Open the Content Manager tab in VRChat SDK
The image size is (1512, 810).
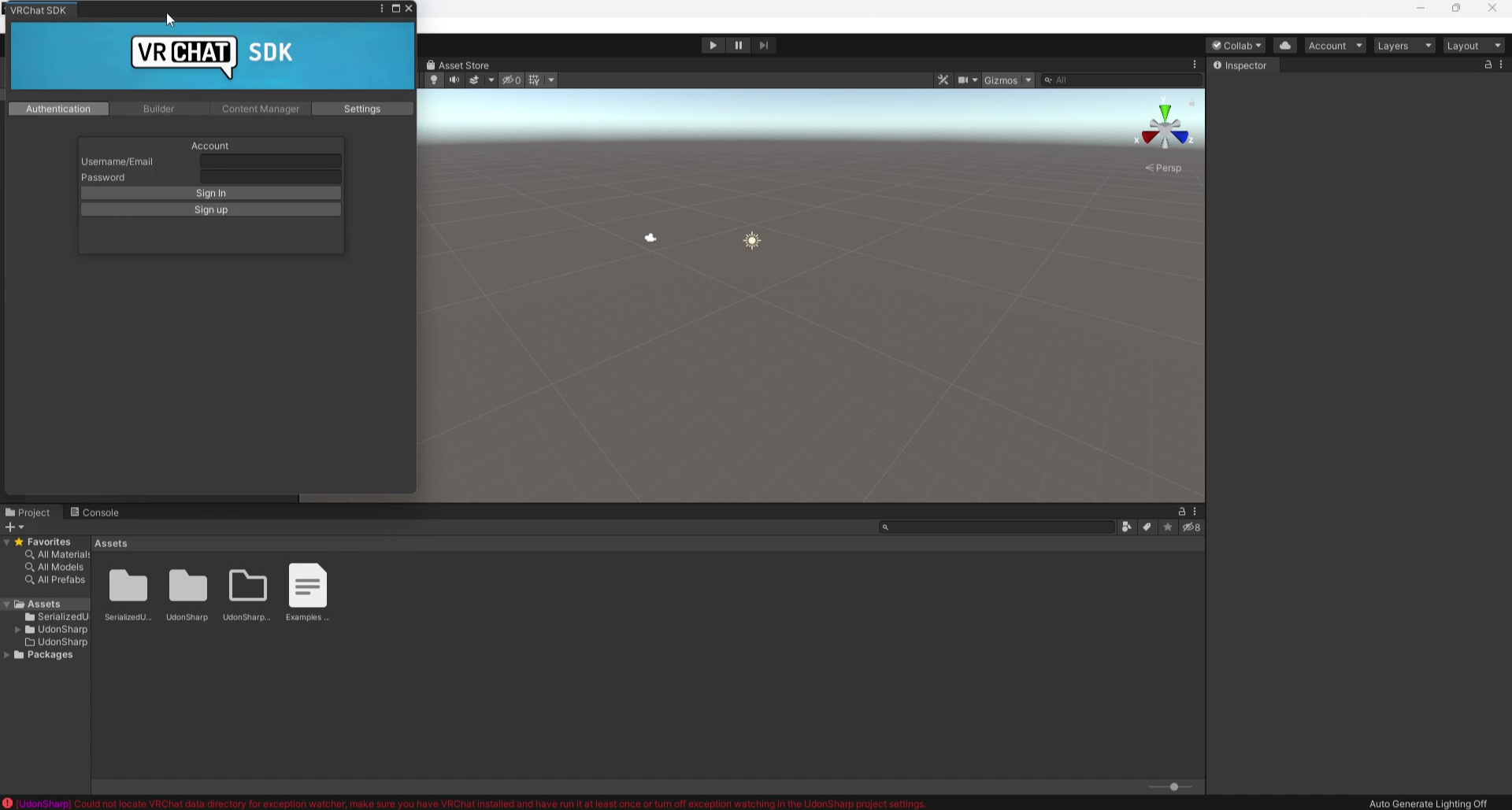(x=261, y=109)
